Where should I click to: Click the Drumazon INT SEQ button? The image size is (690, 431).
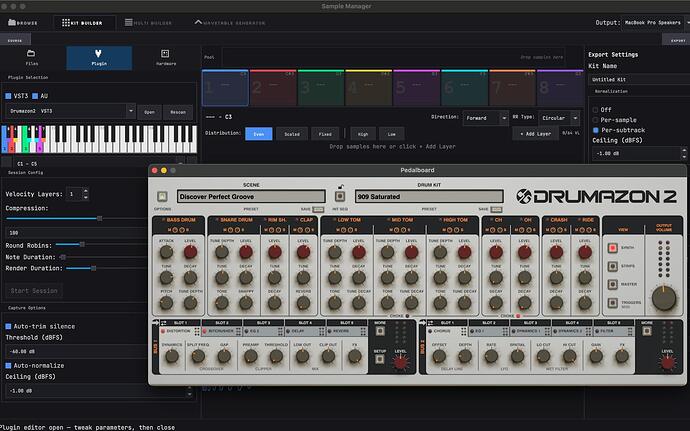[340, 196]
